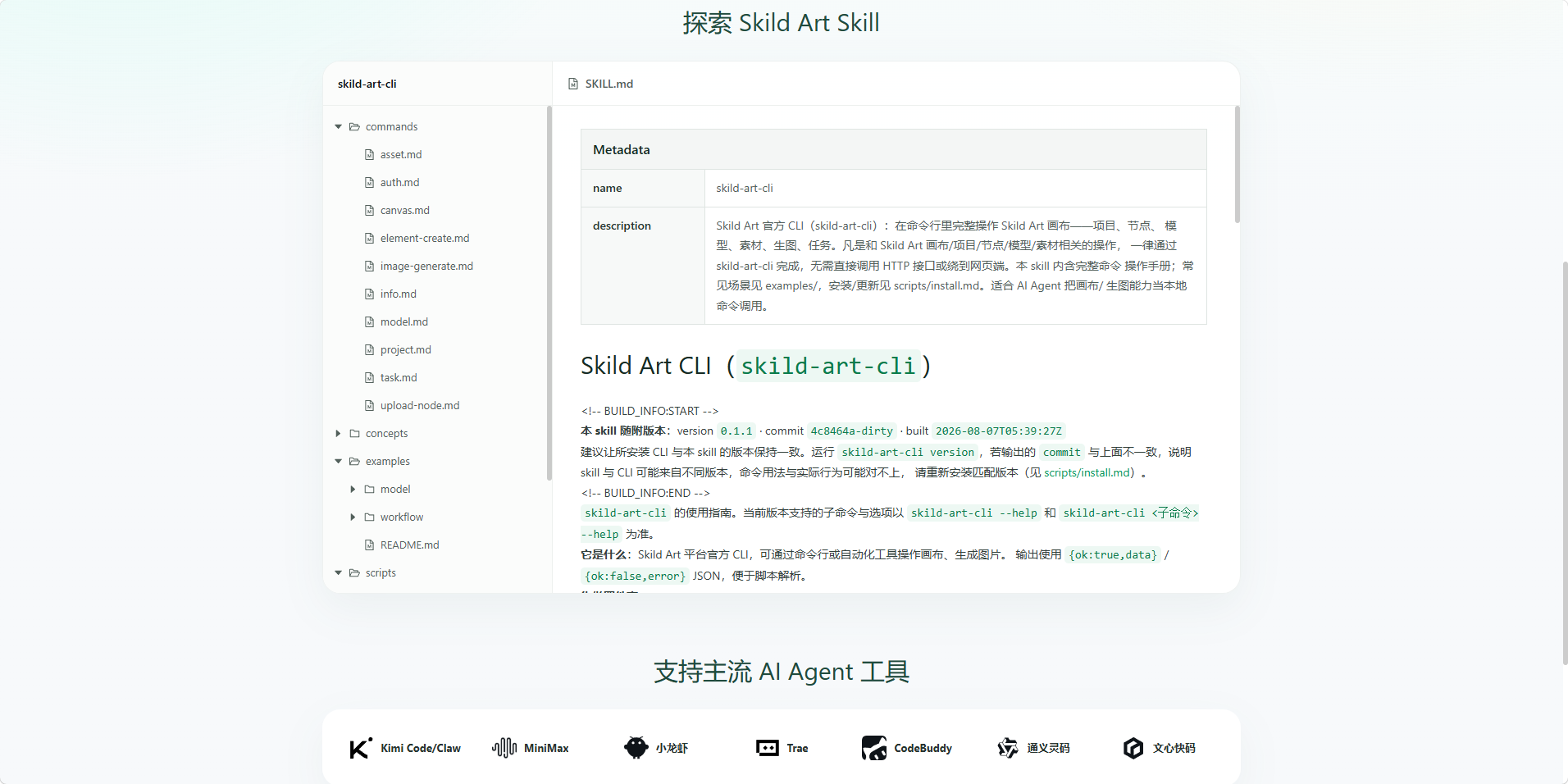Viewport: 1568px width, 784px height.
Task: Expand the workflow folder arrow
Action: pos(353,517)
